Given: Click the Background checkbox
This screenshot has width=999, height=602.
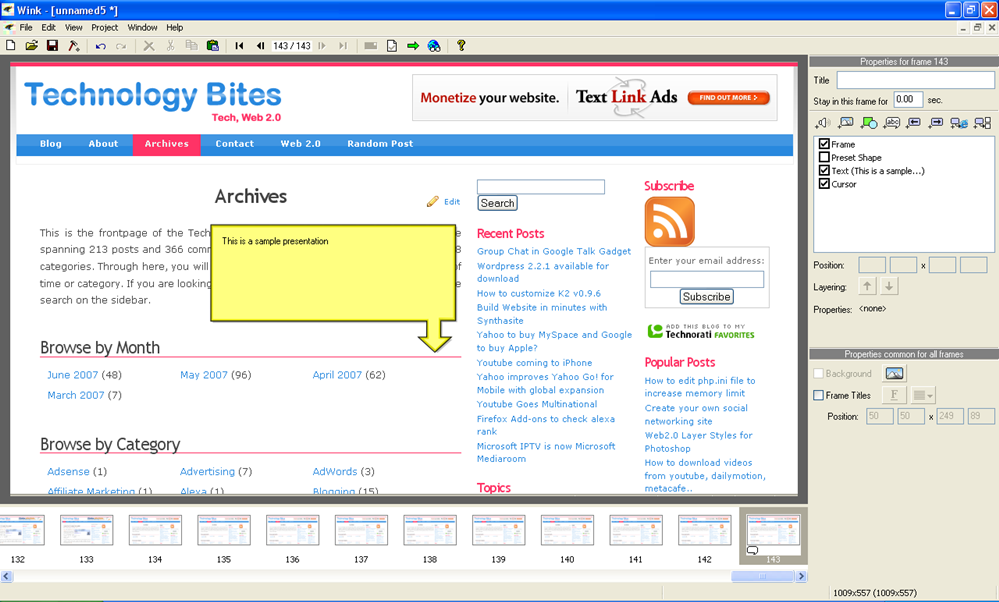Looking at the screenshot, I should pyautogui.click(x=819, y=374).
